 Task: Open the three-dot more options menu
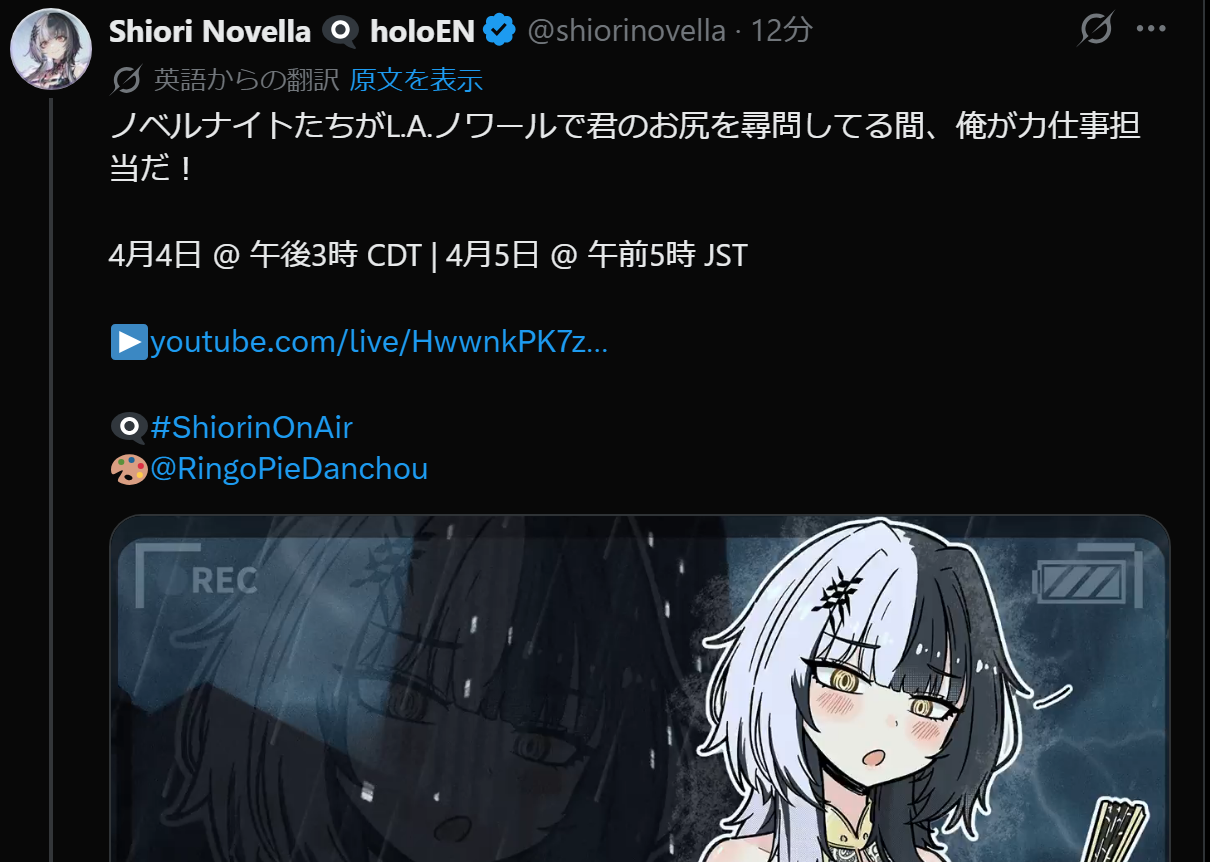(1151, 30)
